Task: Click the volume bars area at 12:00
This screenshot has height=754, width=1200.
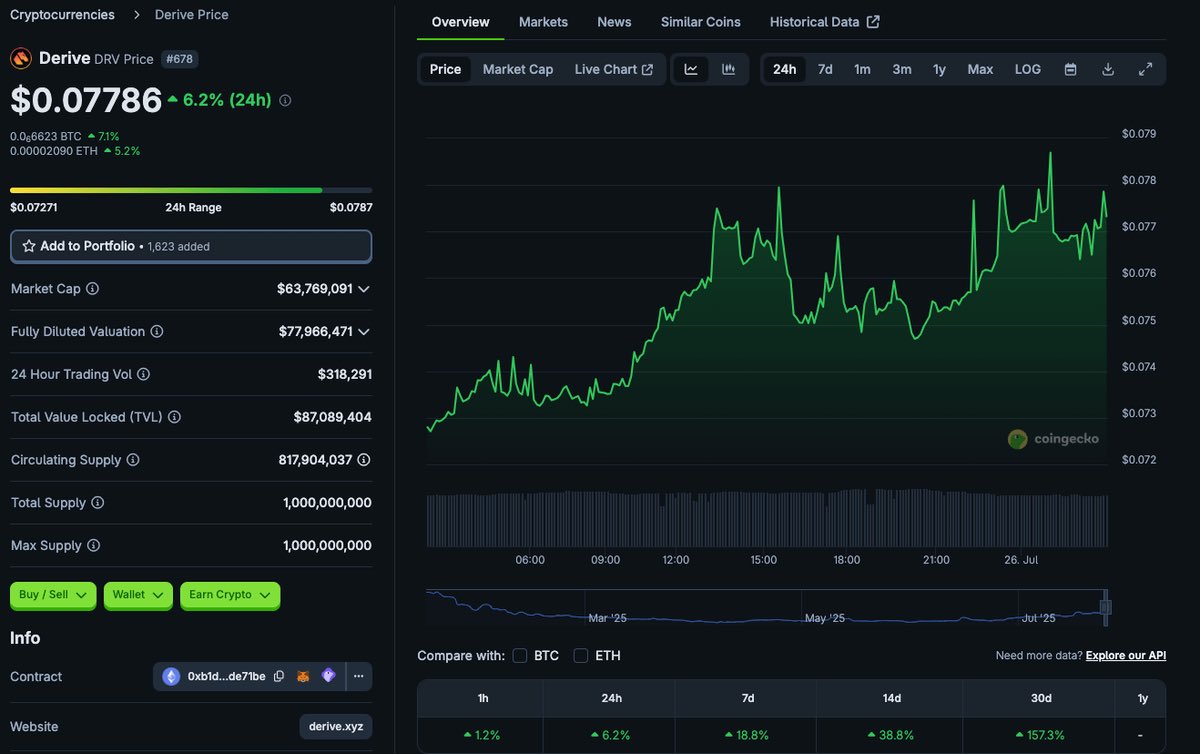Action: pyautogui.click(x=676, y=519)
